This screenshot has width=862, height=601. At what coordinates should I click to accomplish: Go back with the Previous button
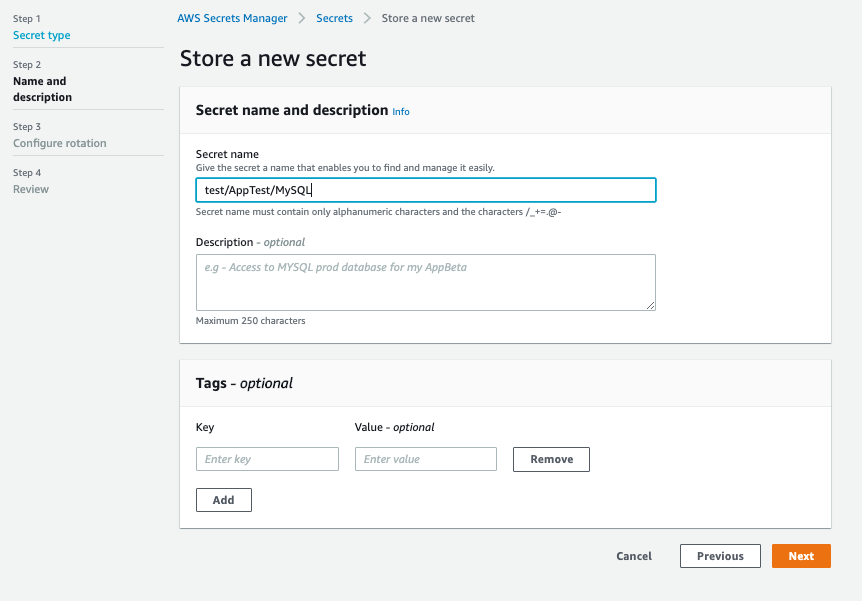(x=720, y=556)
